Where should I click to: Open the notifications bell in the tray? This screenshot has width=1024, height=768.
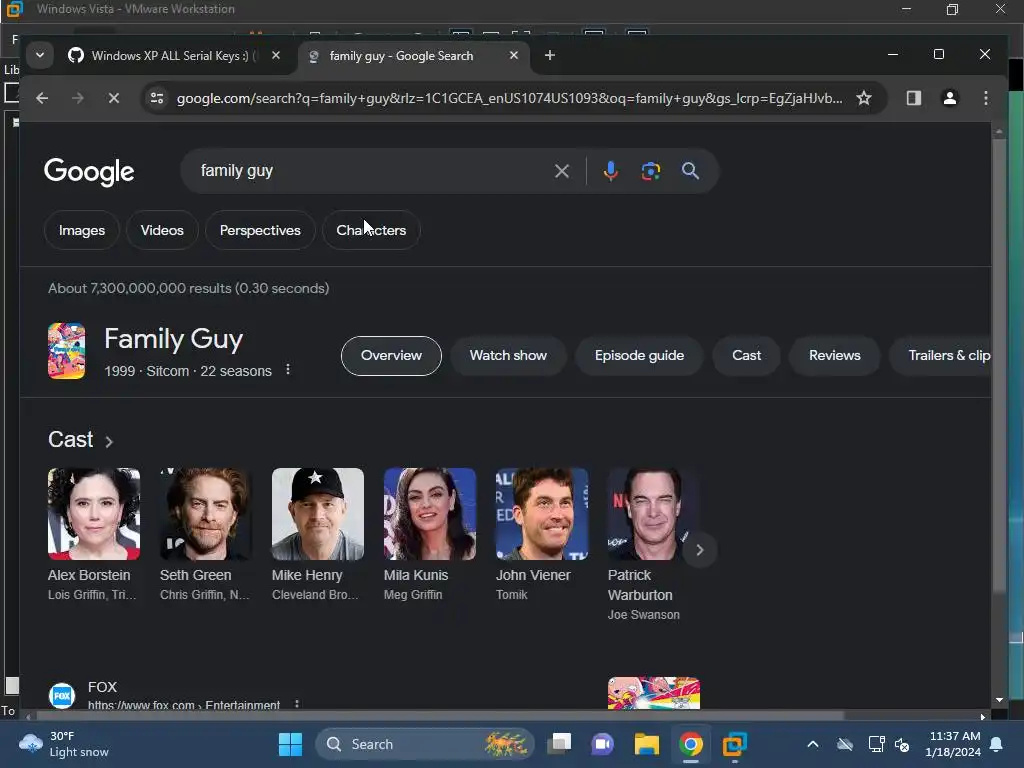pos(997,744)
